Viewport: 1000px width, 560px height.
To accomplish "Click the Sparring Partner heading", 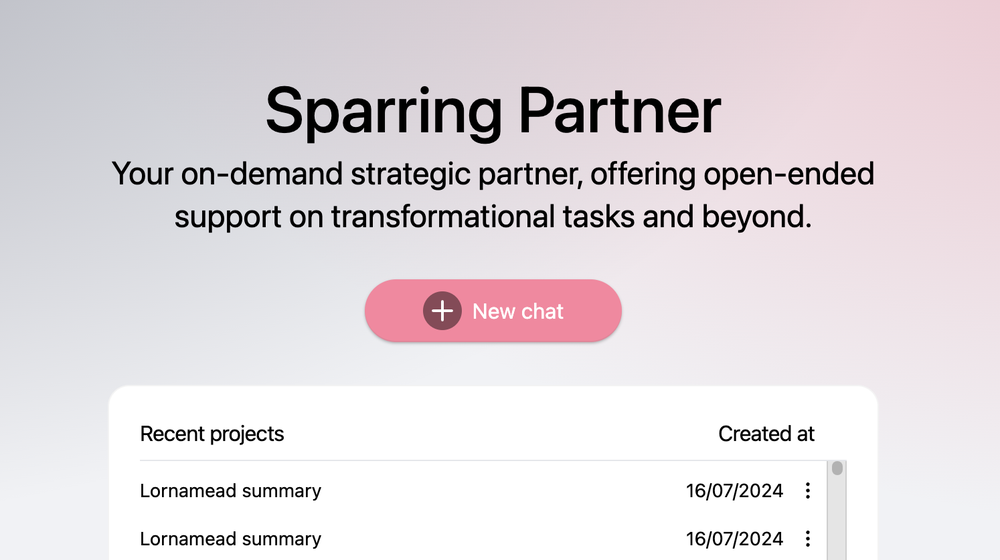I will coord(493,110).
